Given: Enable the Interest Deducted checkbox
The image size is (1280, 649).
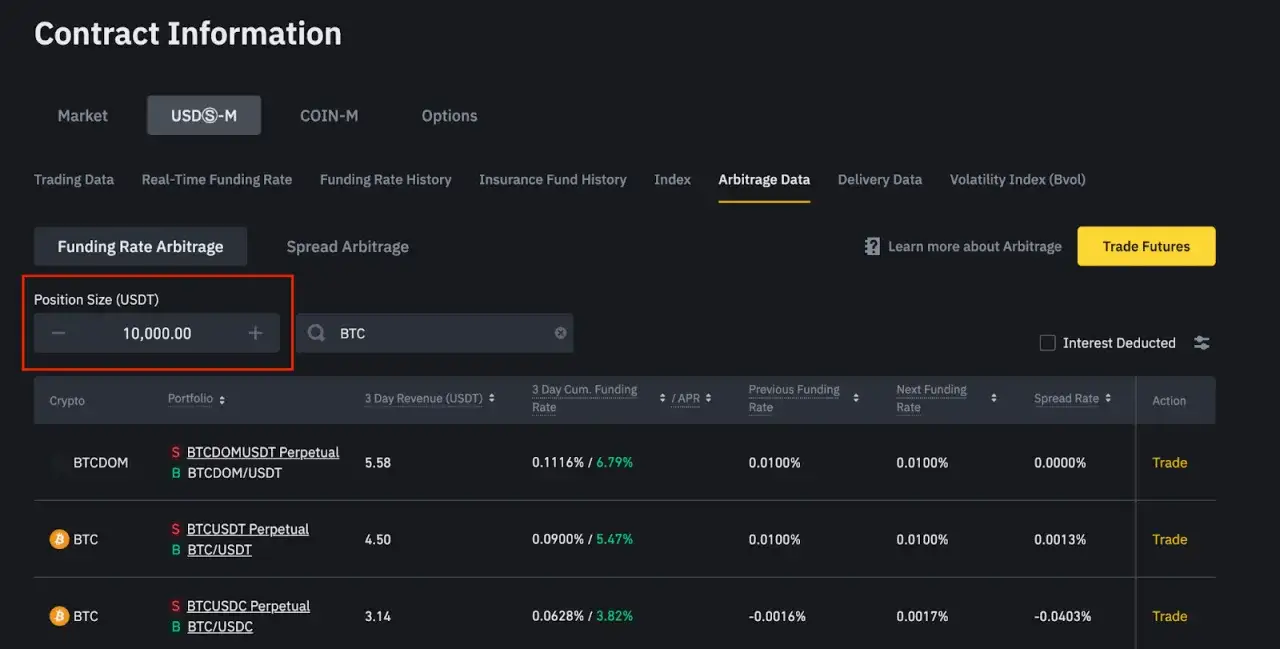Looking at the screenshot, I should click(x=1047, y=342).
